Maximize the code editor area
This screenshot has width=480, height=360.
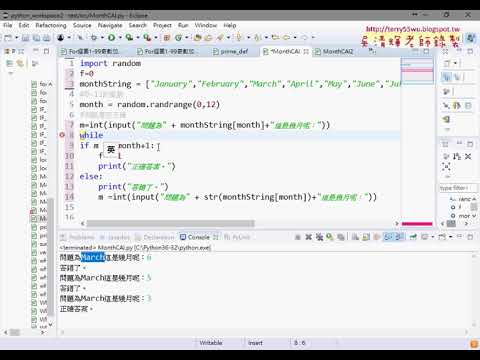coord(426,51)
